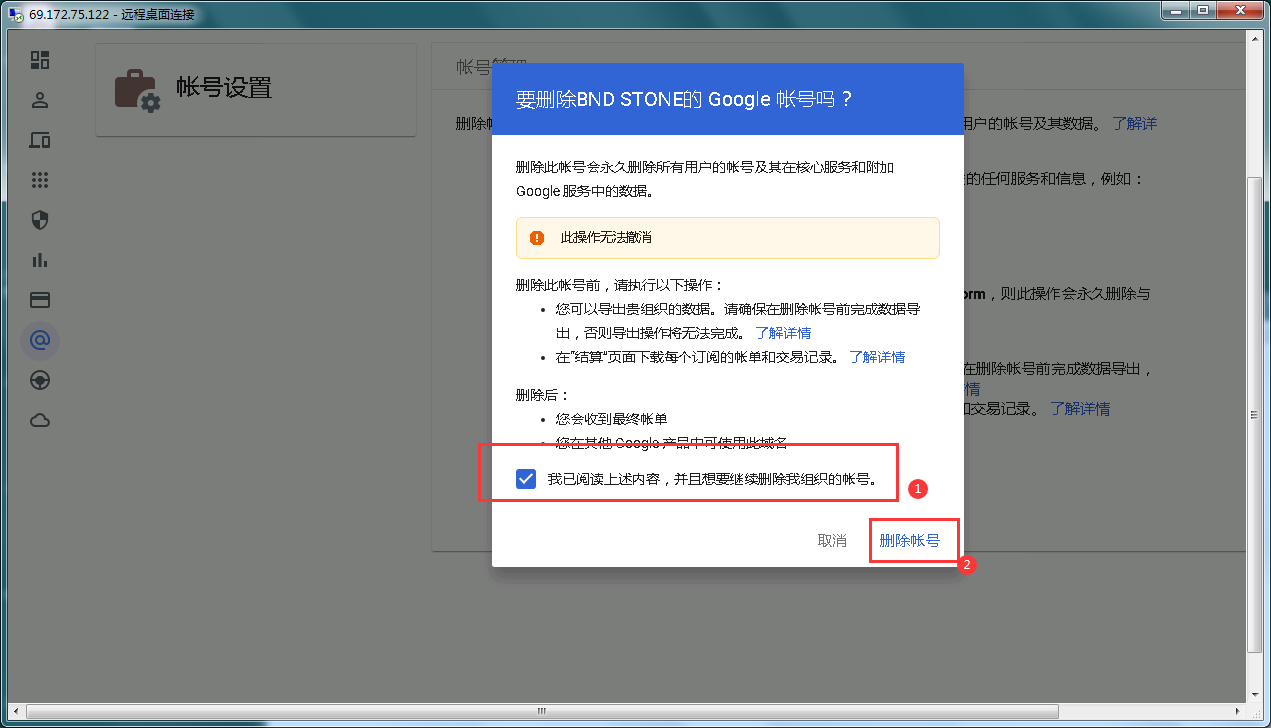
Task: Click the orange warning icon in the dialog
Action: 537,238
